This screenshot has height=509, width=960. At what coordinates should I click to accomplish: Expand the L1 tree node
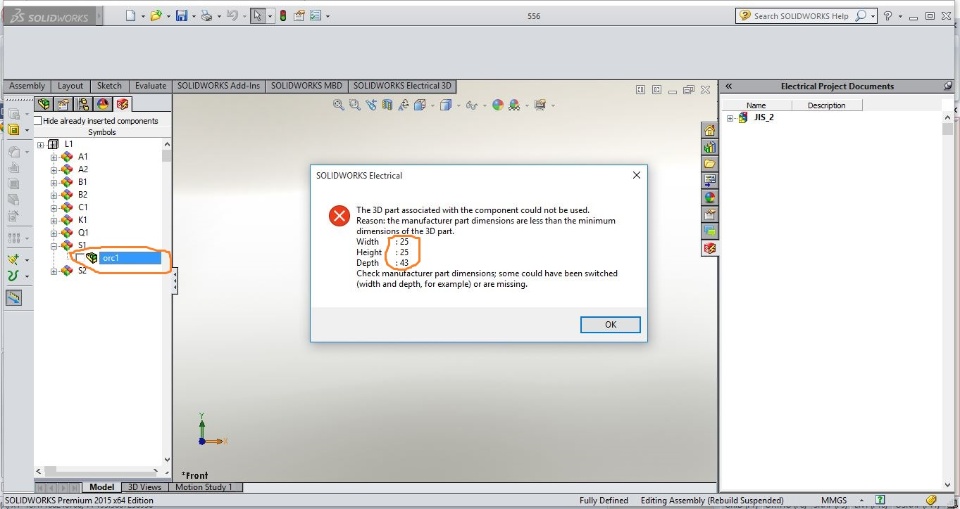pyautogui.click(x=40, y=145)
